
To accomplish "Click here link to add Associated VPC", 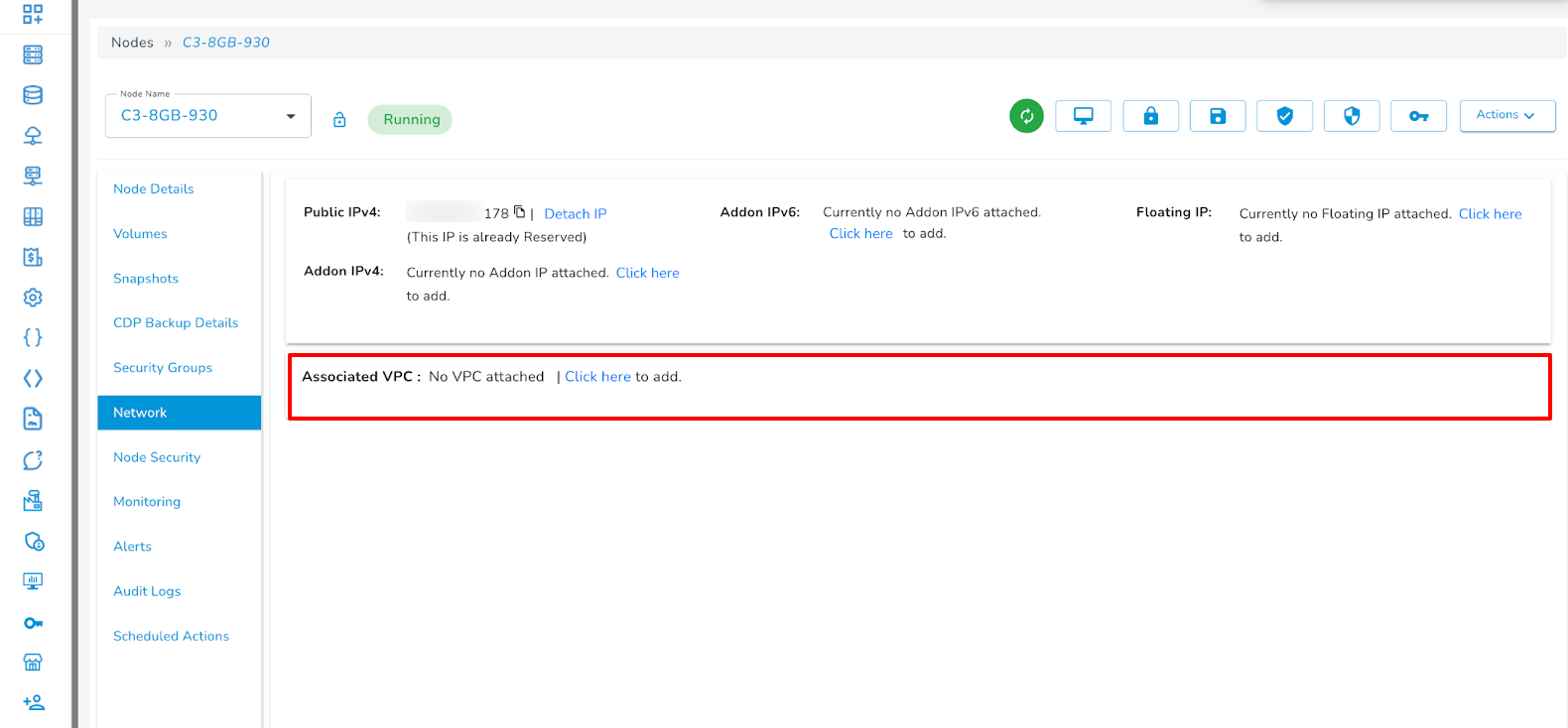I will coord(597,377).
